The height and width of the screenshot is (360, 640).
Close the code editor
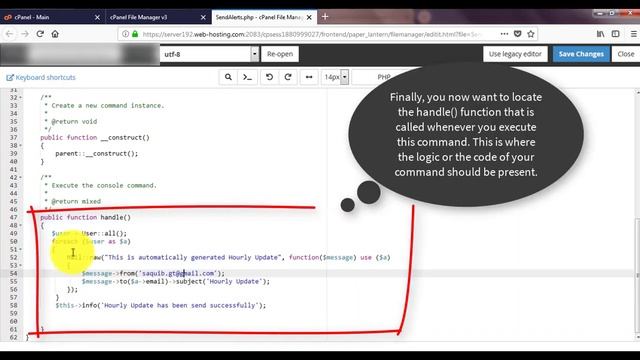pos(625,54)
